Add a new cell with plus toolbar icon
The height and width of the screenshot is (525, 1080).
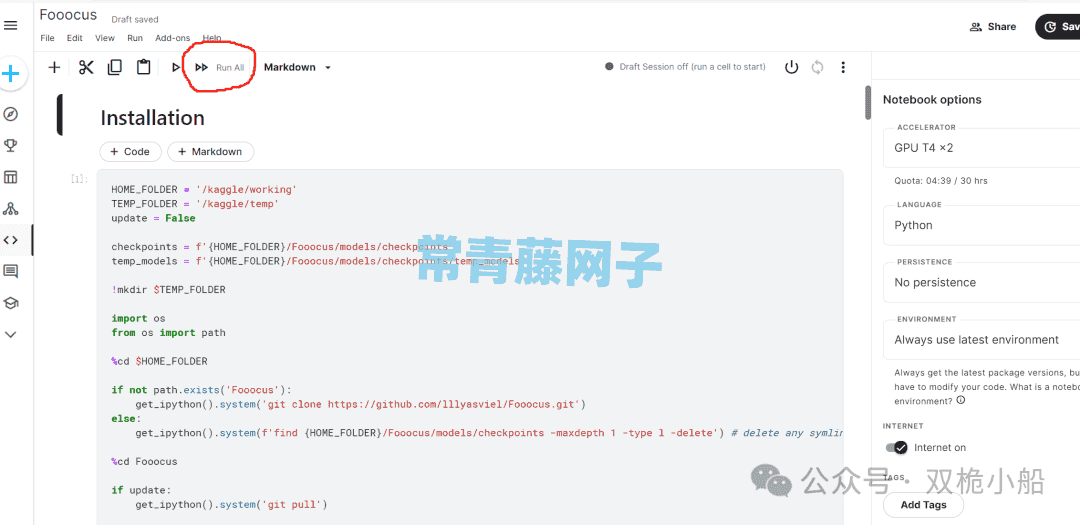tap(54, 67)
